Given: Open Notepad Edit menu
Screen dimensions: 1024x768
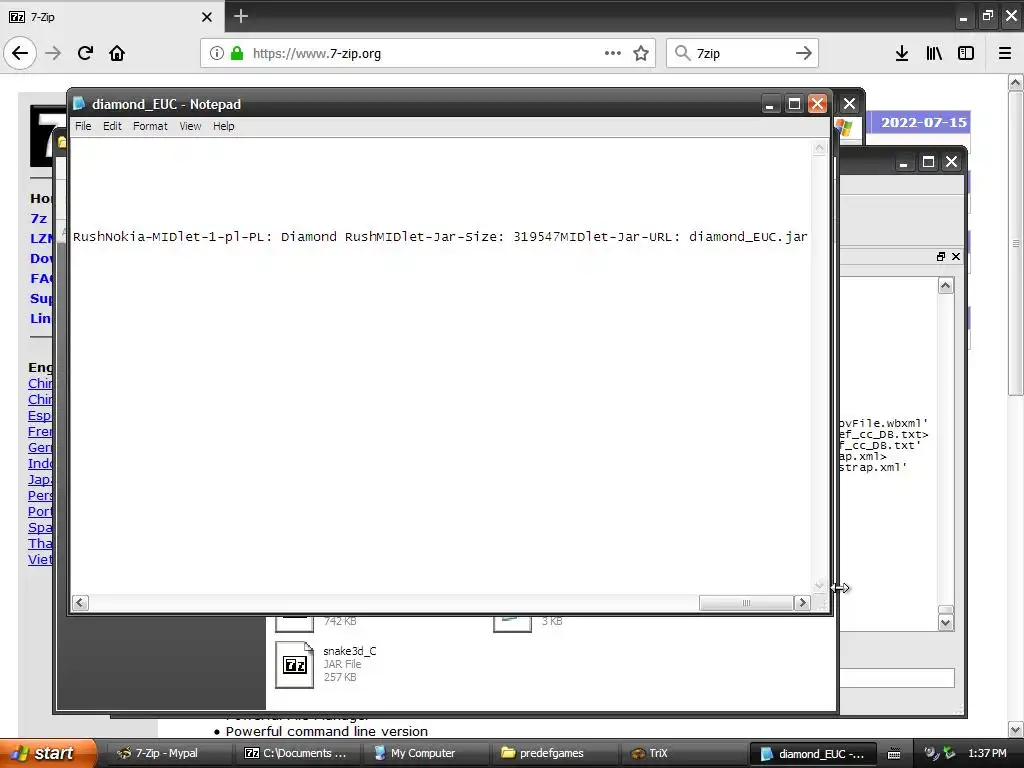Looking at the screenshot, I should (x=112, y=126).
